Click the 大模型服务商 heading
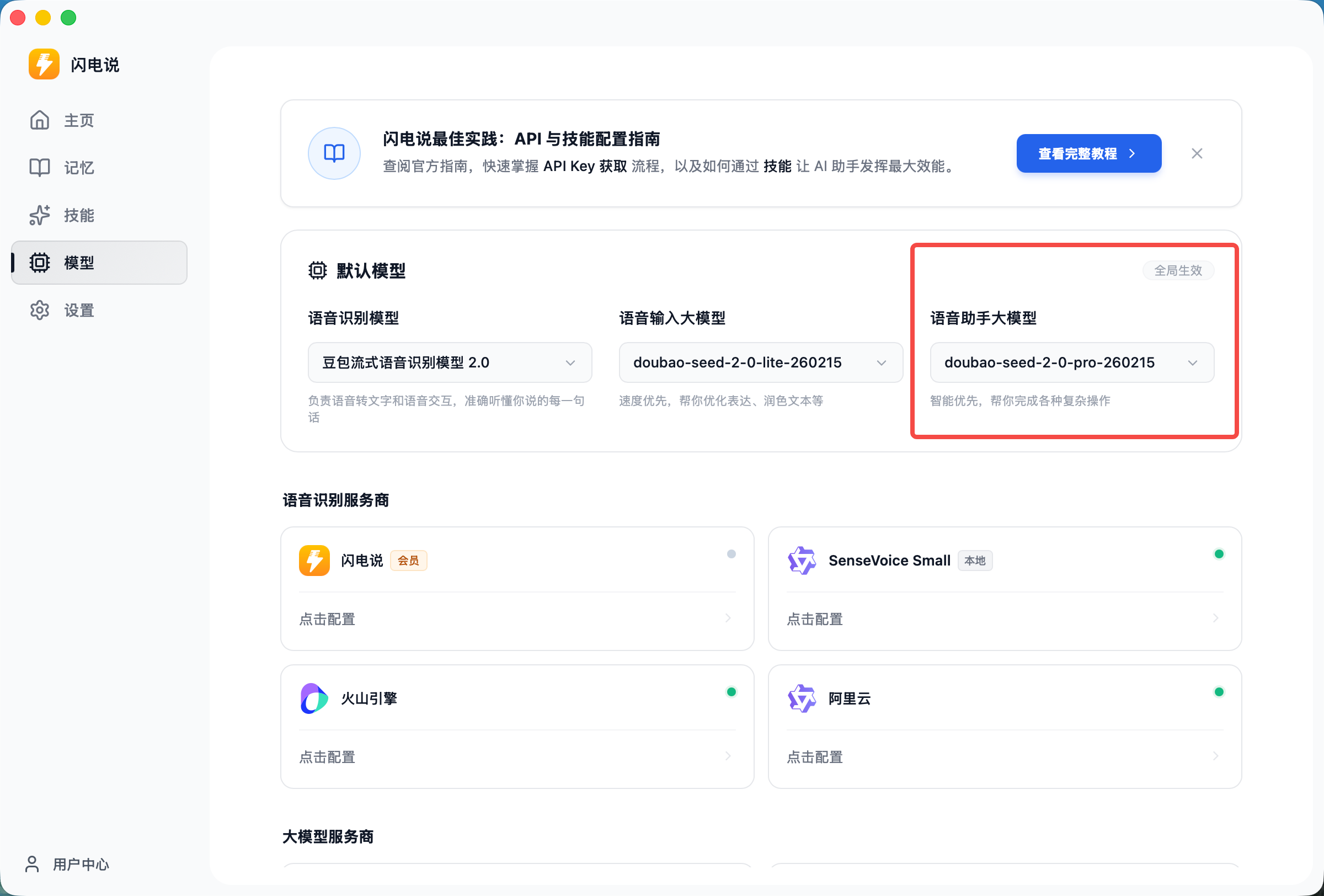Screen dimensions: 1324x896 tap(328, 837)
